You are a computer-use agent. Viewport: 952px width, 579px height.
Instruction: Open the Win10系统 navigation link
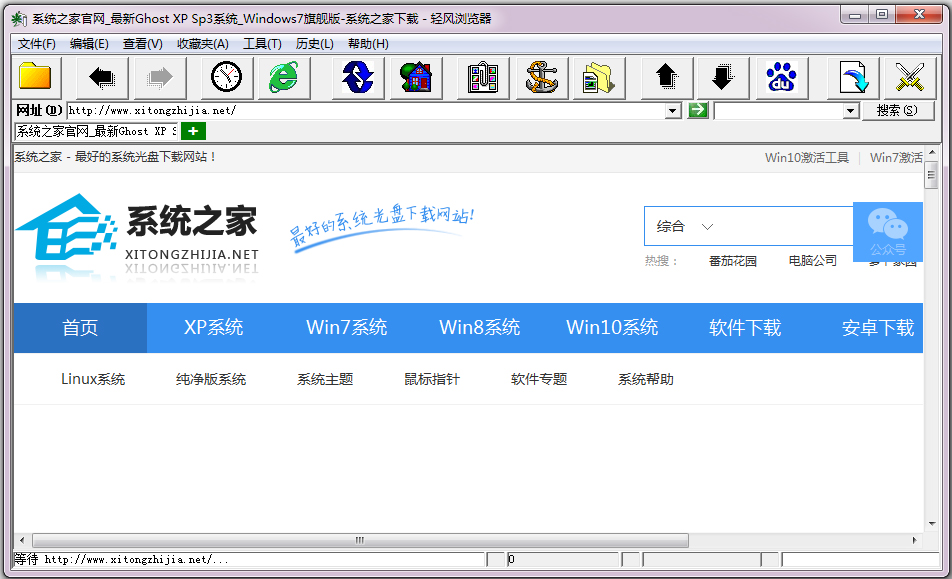612,328
